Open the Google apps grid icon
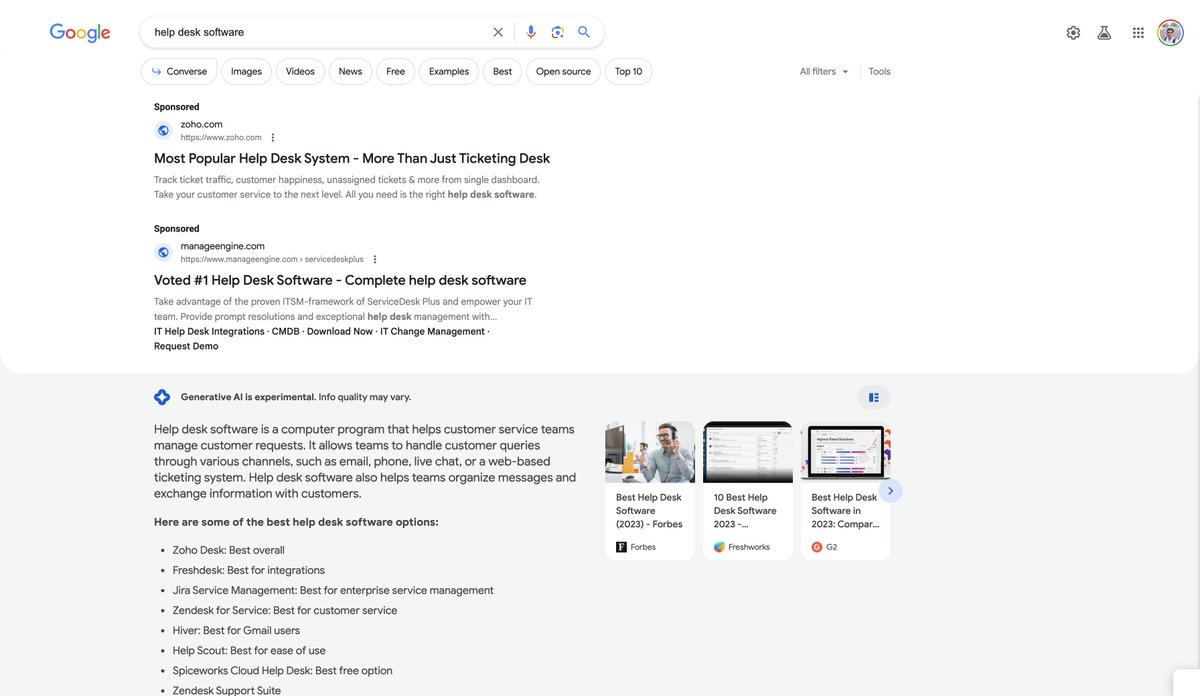1200x696 pixels. [1138, 33]
